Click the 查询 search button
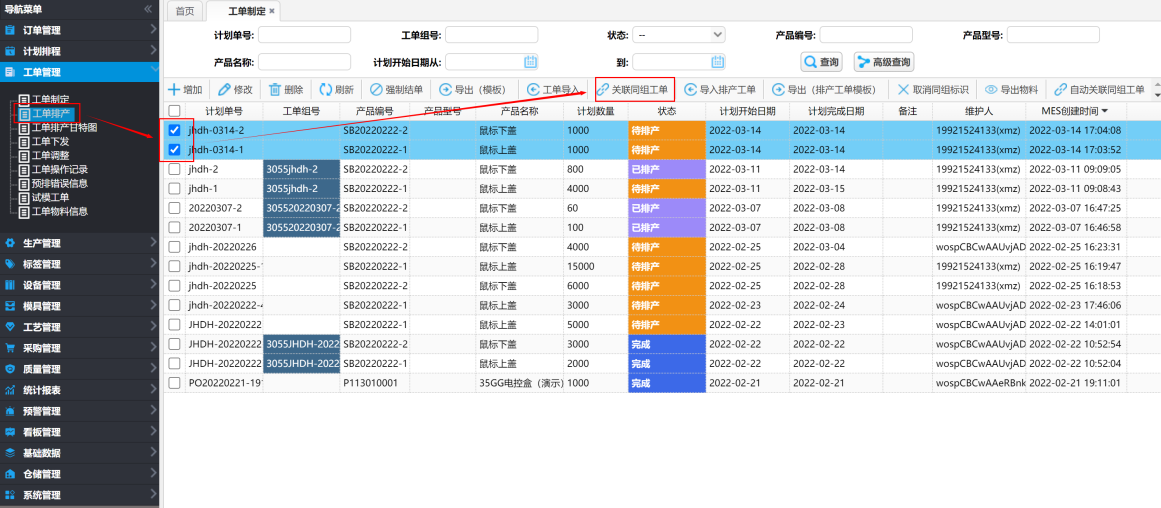This screenshot has width=1161, height=508. pos(818,62)
